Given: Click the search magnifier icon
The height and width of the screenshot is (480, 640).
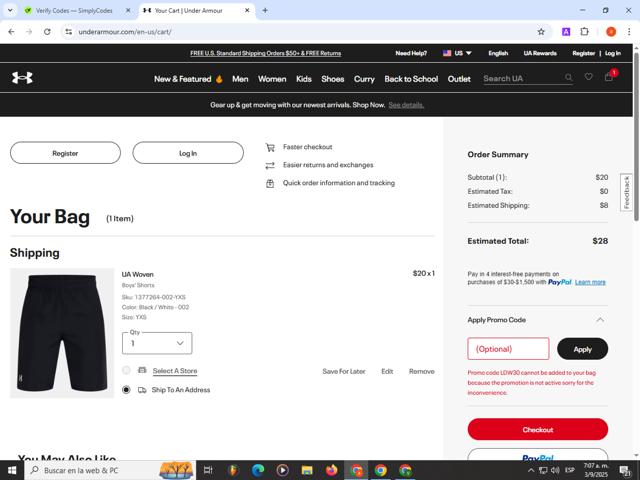Looking at the screenshot, I should point(569,77).
